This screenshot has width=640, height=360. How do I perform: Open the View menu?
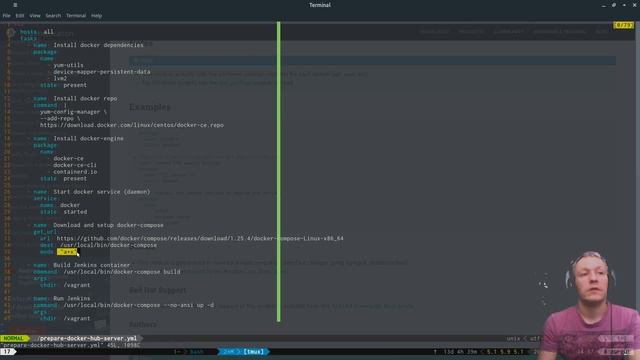coord(35,16)
